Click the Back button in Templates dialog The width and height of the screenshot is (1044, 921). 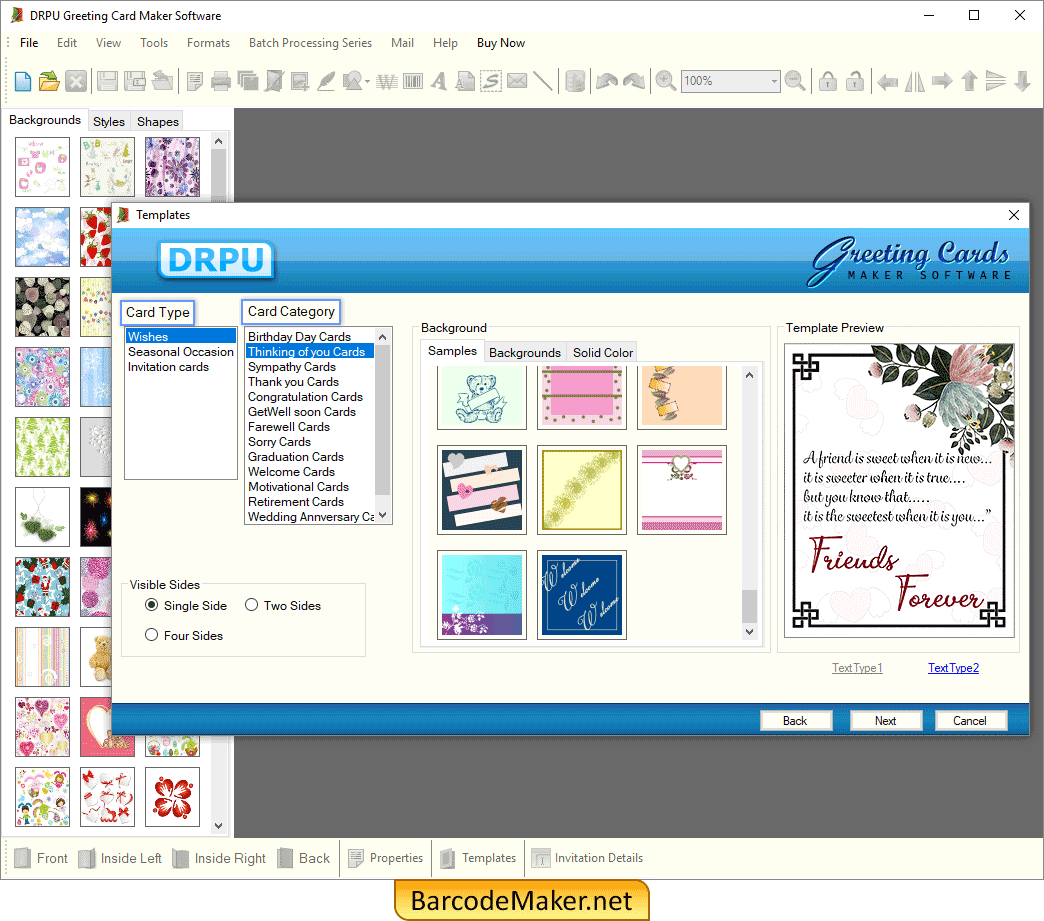coord(795,721)
